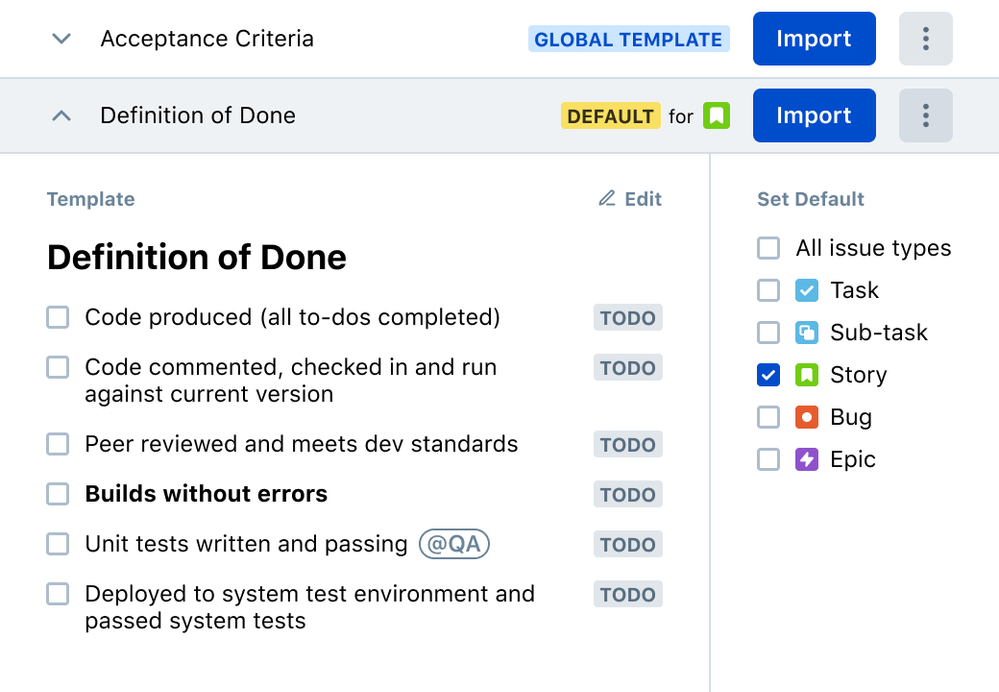999x692 pixels.
Task: Select the purple Epic lightning icon
Action: point(809,458)
